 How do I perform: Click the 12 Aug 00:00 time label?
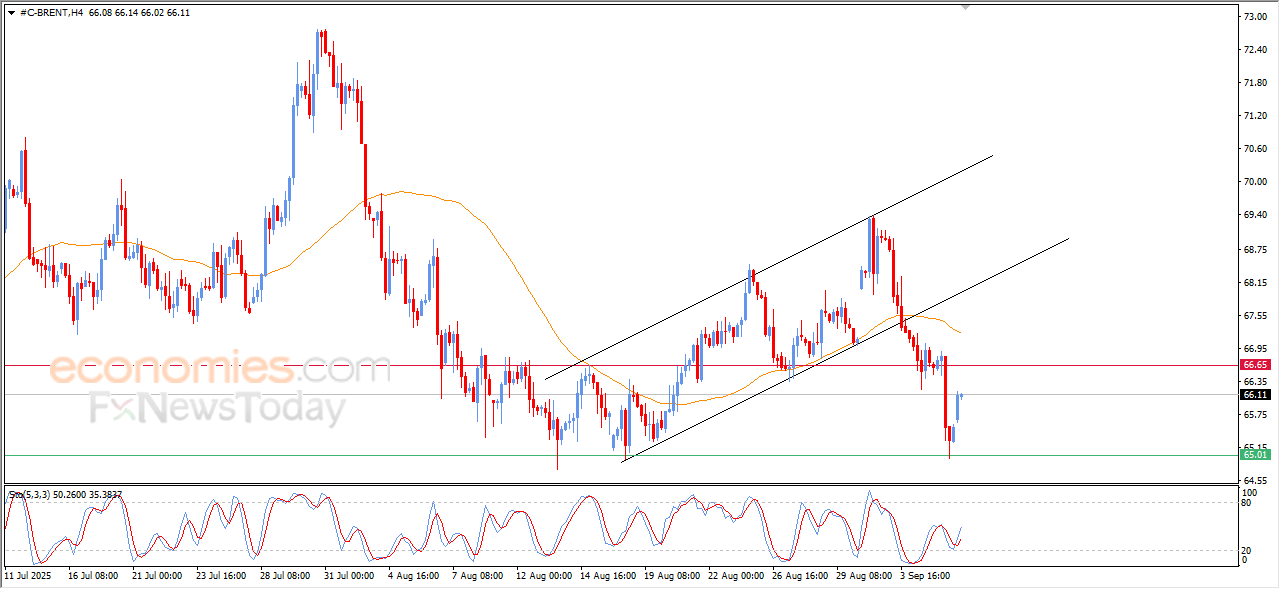coord(543,576)
